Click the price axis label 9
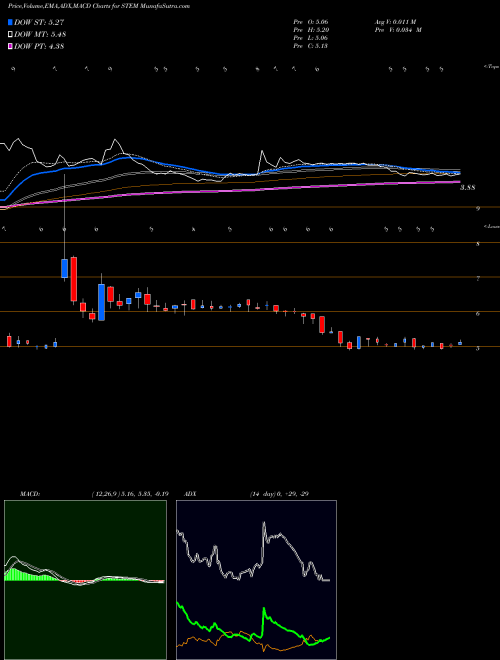500x660 pixels. tap(479, 208)
